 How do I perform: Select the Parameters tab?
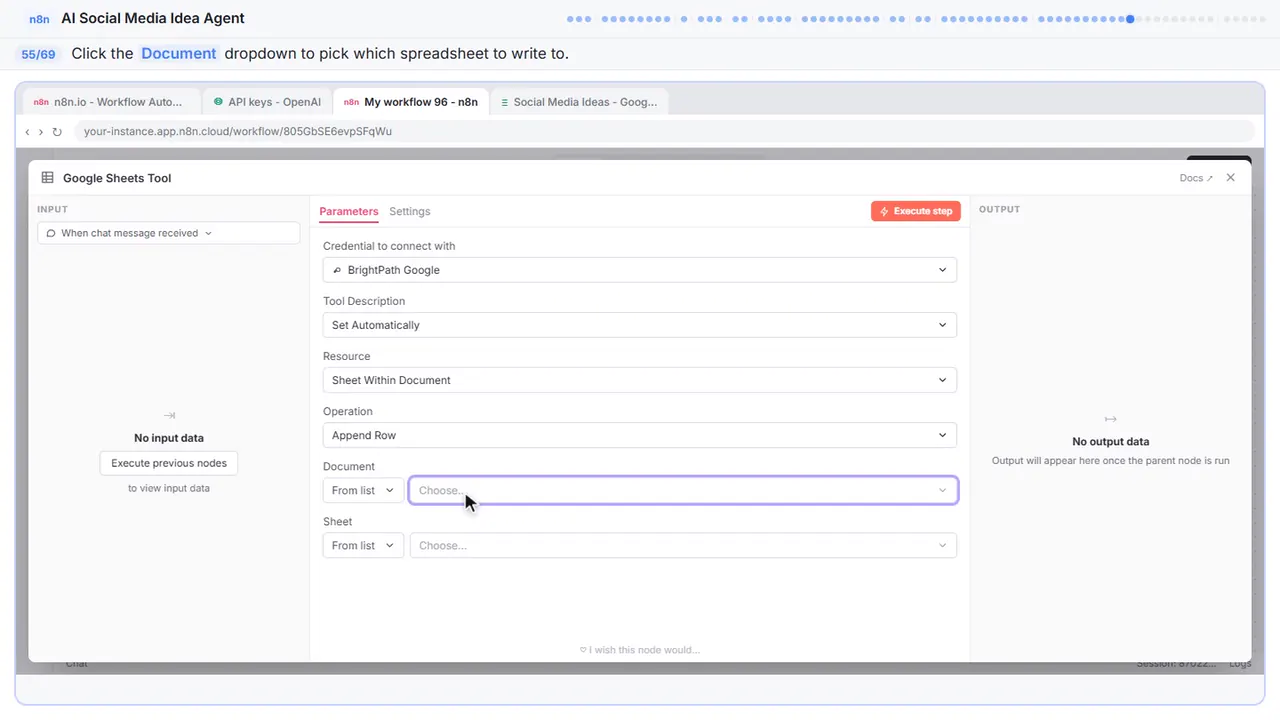(x=349, y=211)
